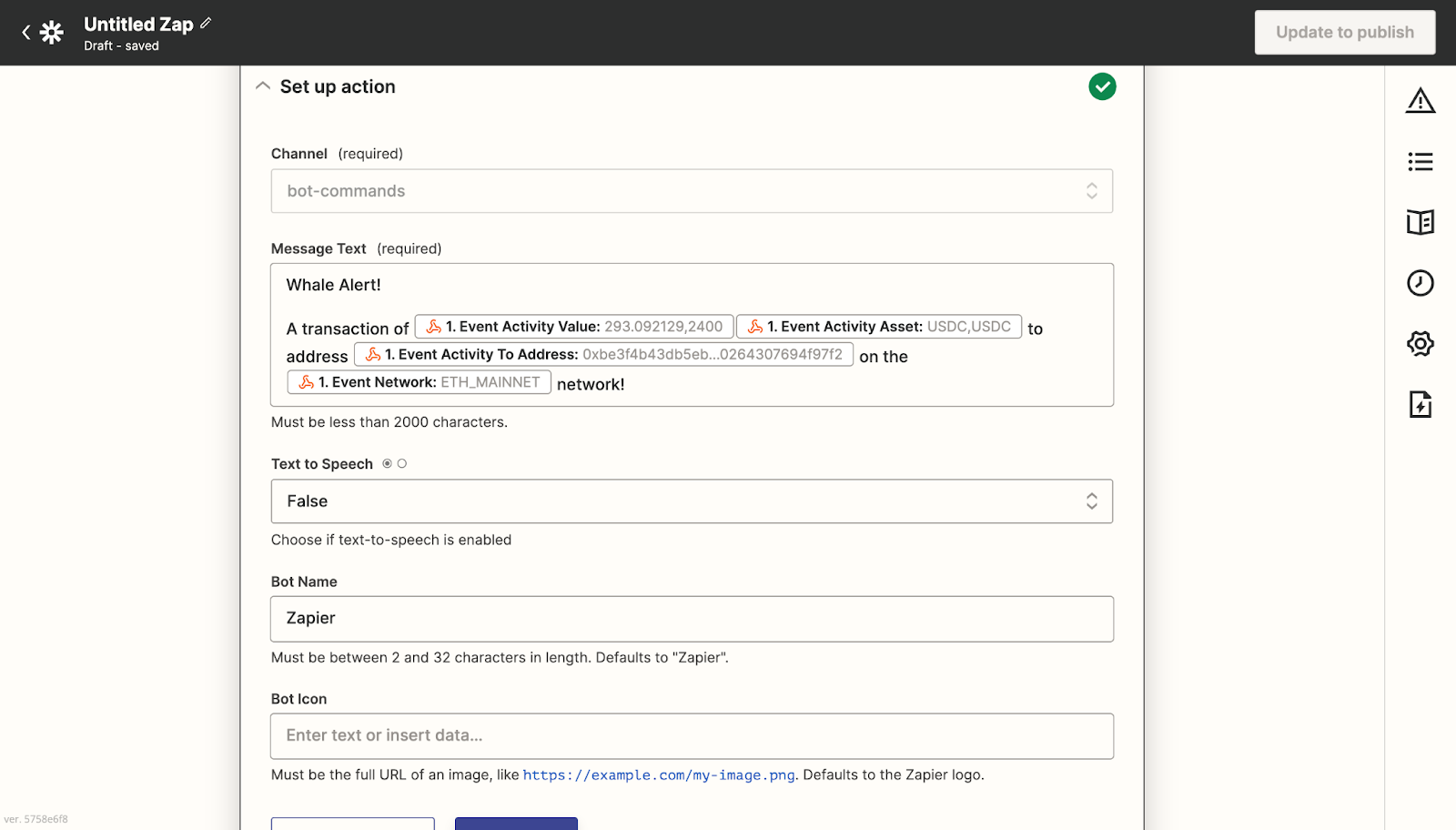Open the outline list icon in sidebar
The image size is (1456, 830).
click(x=1420, y=162)
